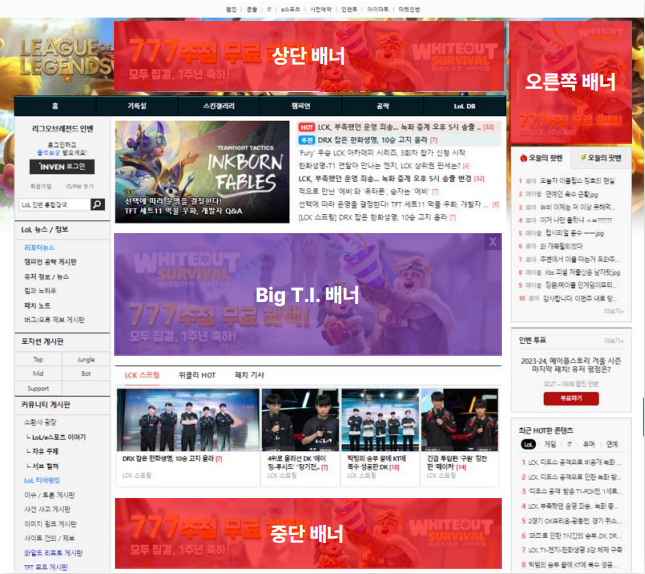Open 리포터뉴스 in the sidebar
Screen dimensions: 645x574
[39, 247]
